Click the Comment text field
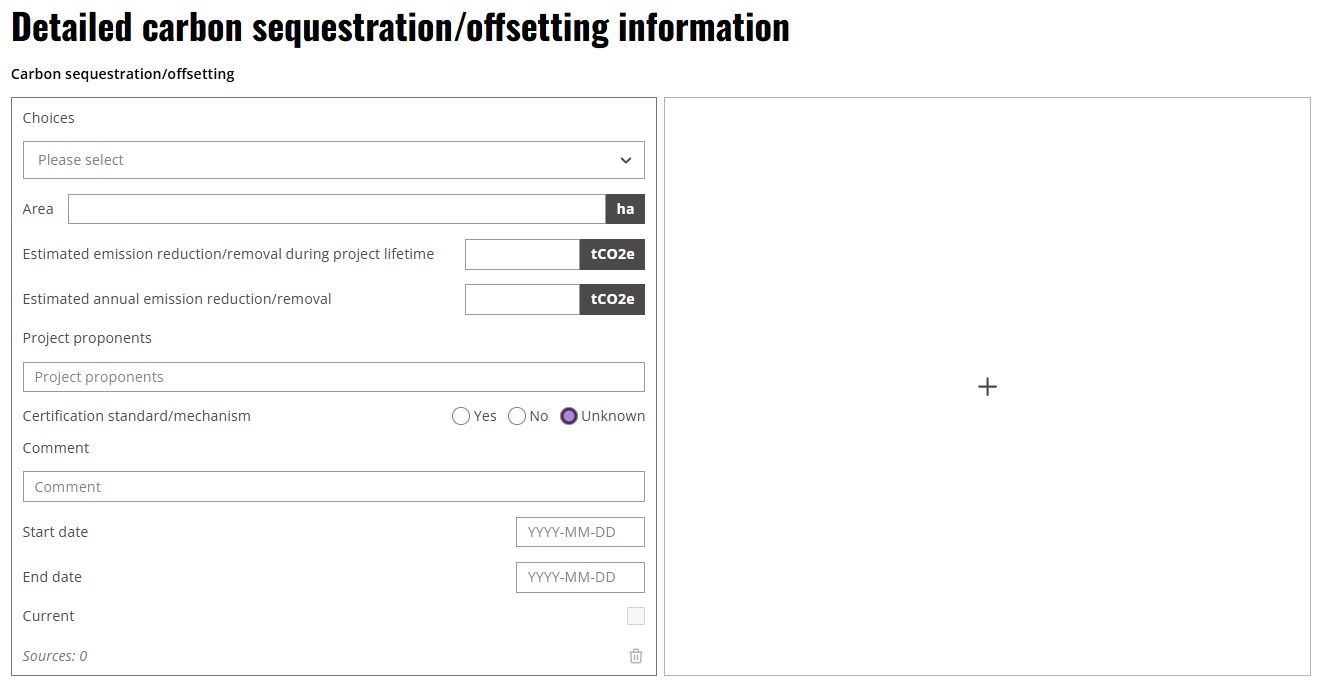 click(x=333, y=487)
